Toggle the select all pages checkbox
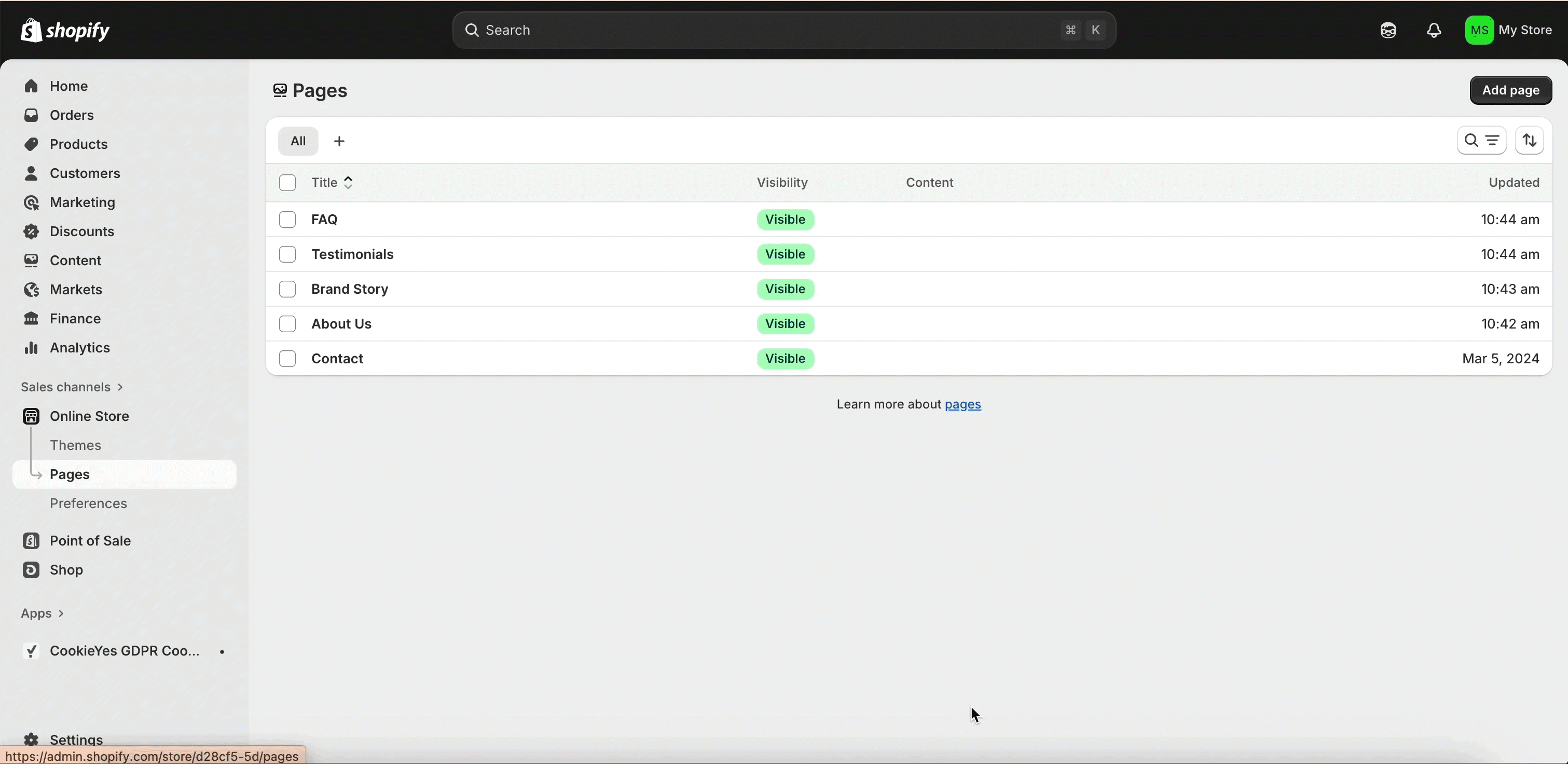The width and height of the screenshot is (1568, 764). point(287,183)
